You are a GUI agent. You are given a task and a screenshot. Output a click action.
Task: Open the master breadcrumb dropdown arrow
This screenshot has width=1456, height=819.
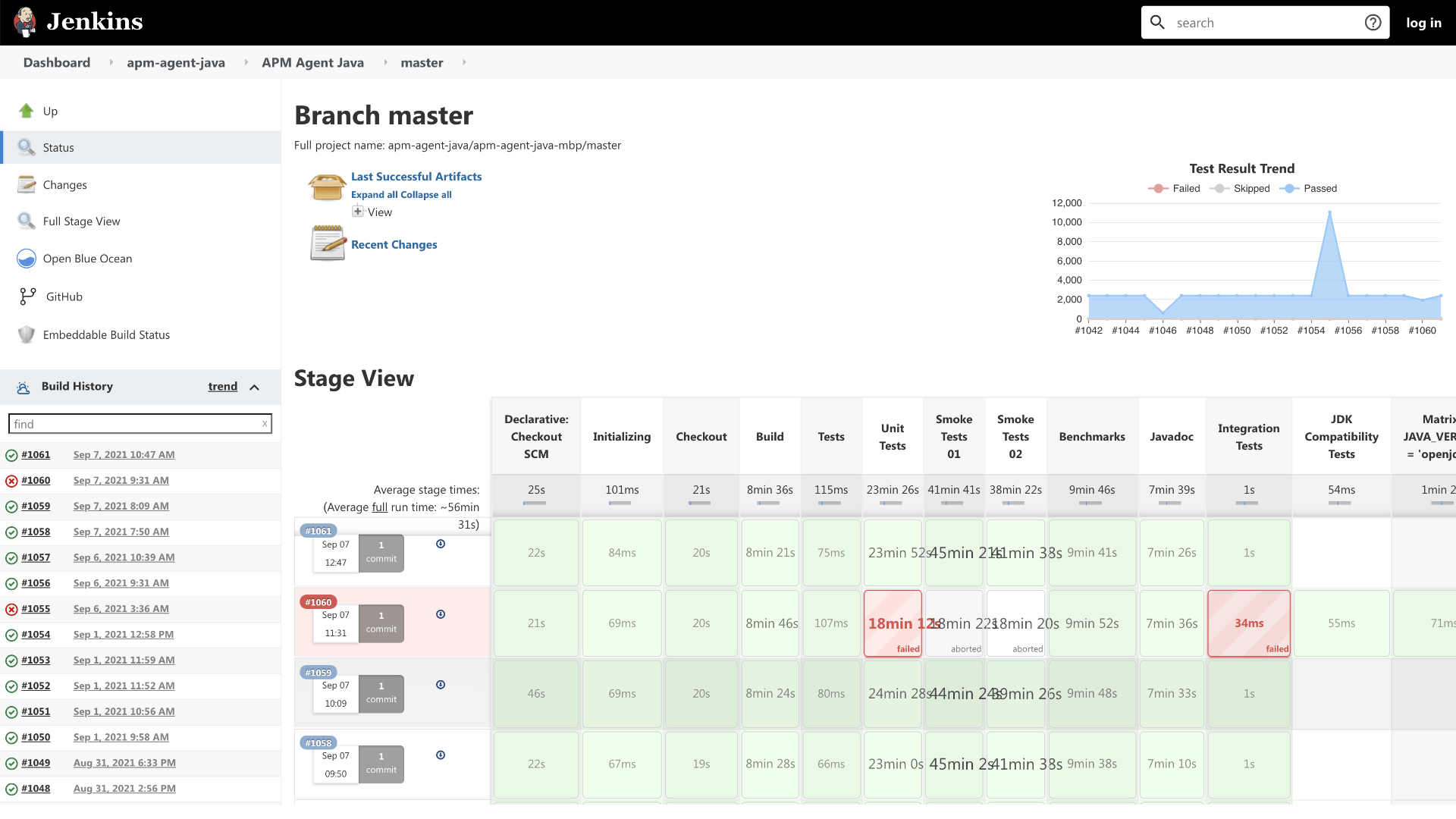coord(464,62)
